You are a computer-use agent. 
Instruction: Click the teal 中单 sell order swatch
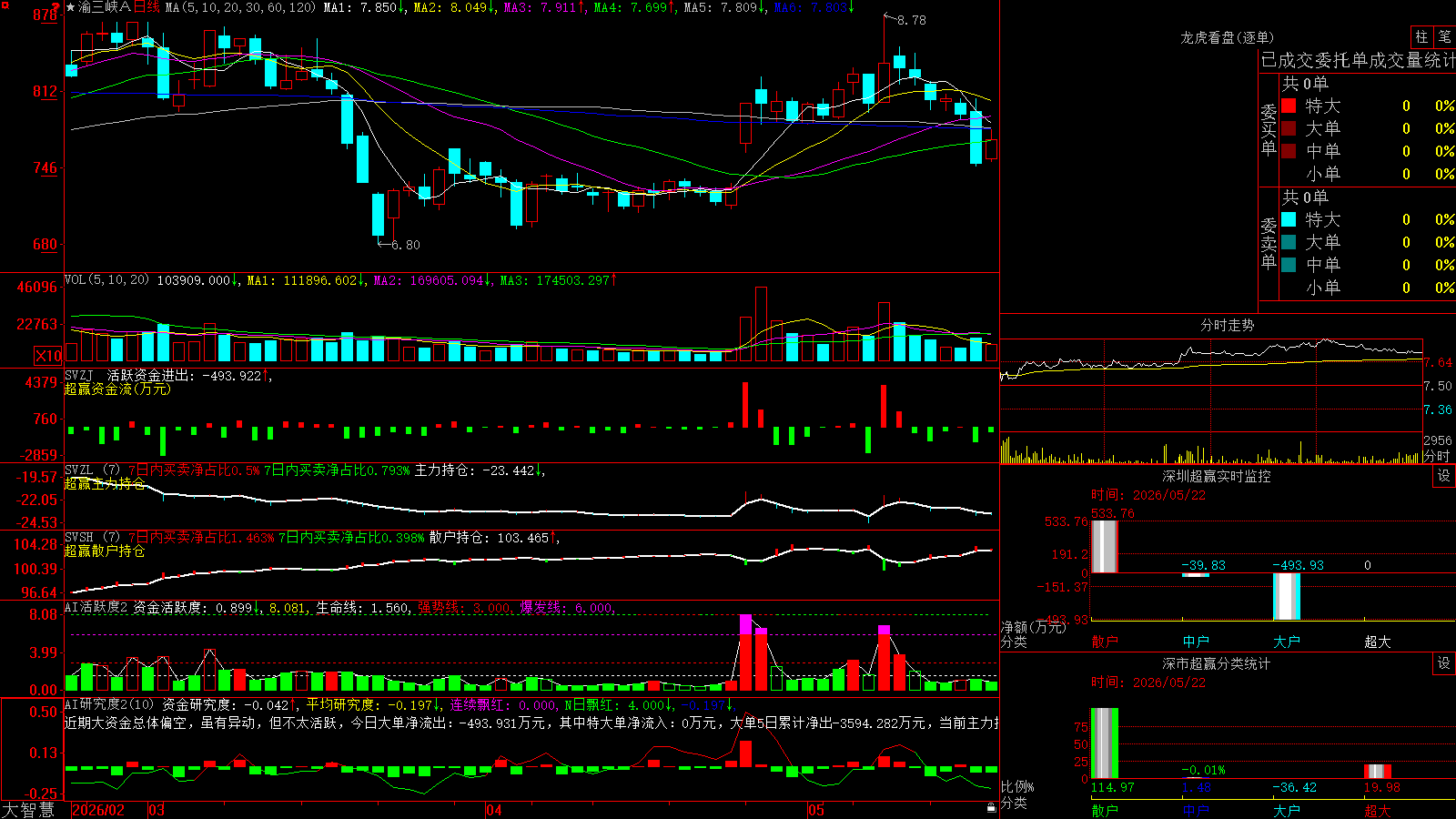[x=1289, y=265]
